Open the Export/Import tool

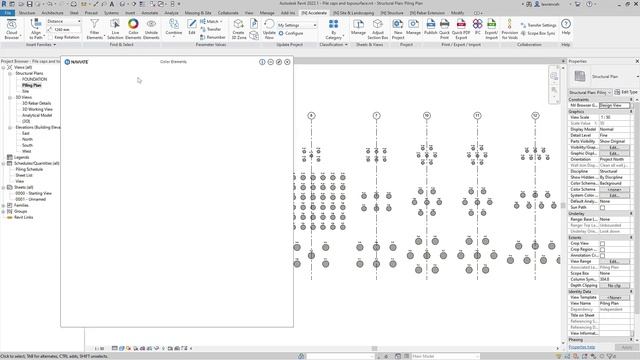click(x=491, y=29)
